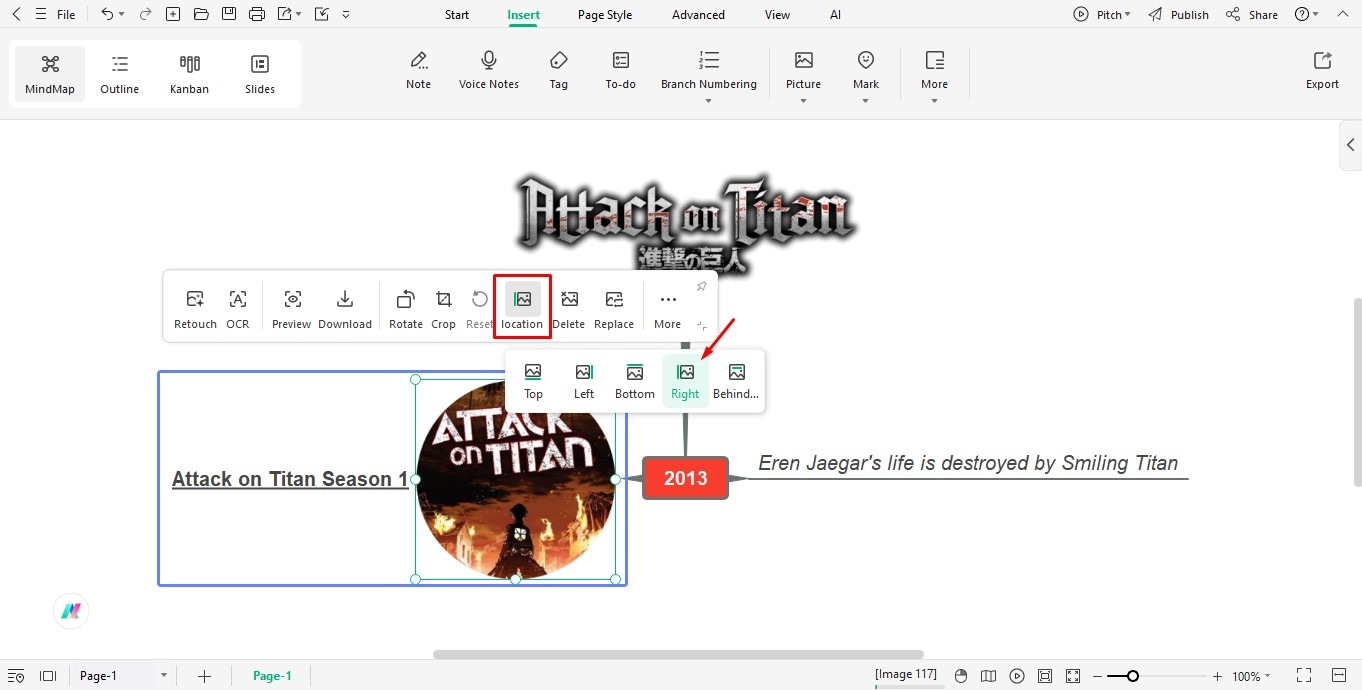This screenshot has height=690, width=1362.
Task: Download the selected image
Action: click(345, 309)
